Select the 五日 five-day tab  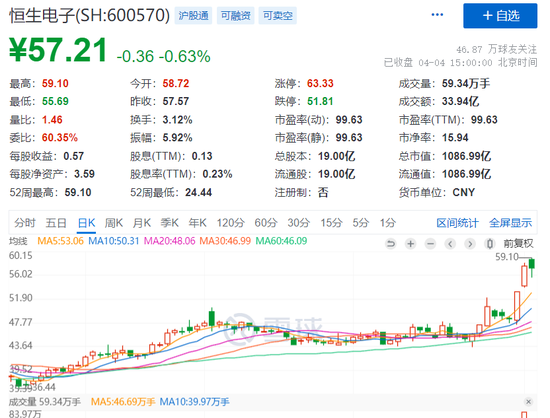(x=56, y=223)
